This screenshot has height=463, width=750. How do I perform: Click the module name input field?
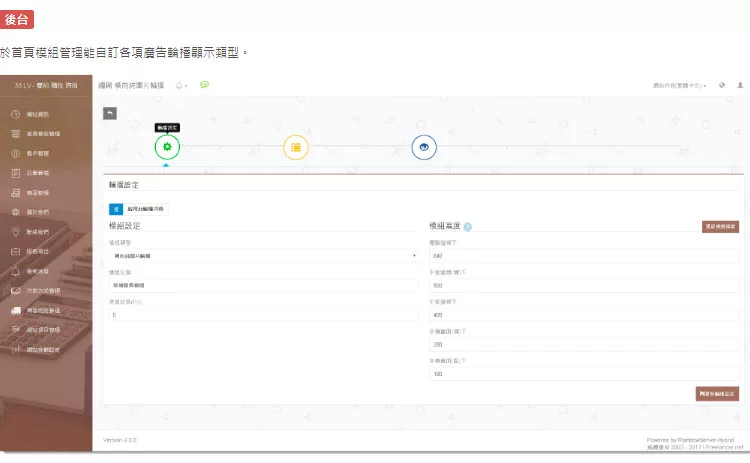pos(263,285)
